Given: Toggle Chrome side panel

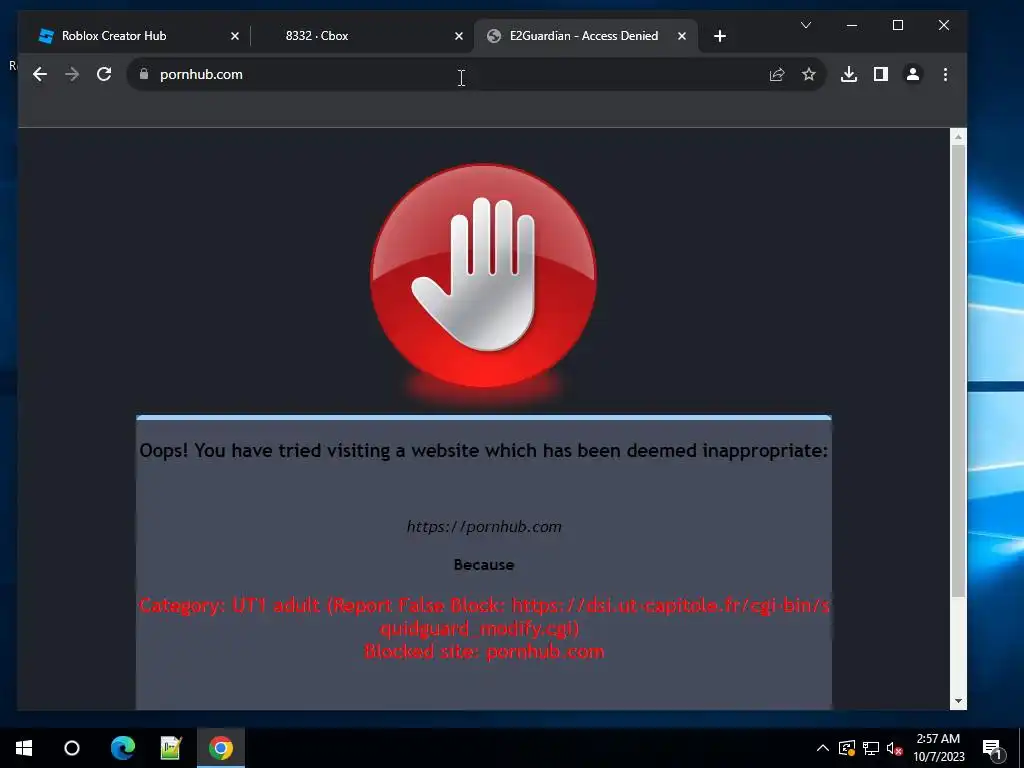Looking at the screenshot, I should pyautogui.click(x=880, y=74).
